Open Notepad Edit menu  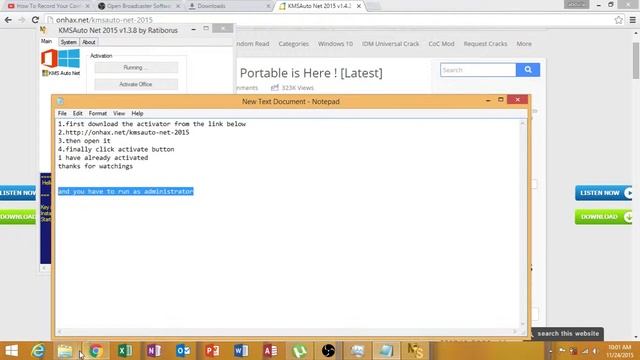click(x=78, y=113)
